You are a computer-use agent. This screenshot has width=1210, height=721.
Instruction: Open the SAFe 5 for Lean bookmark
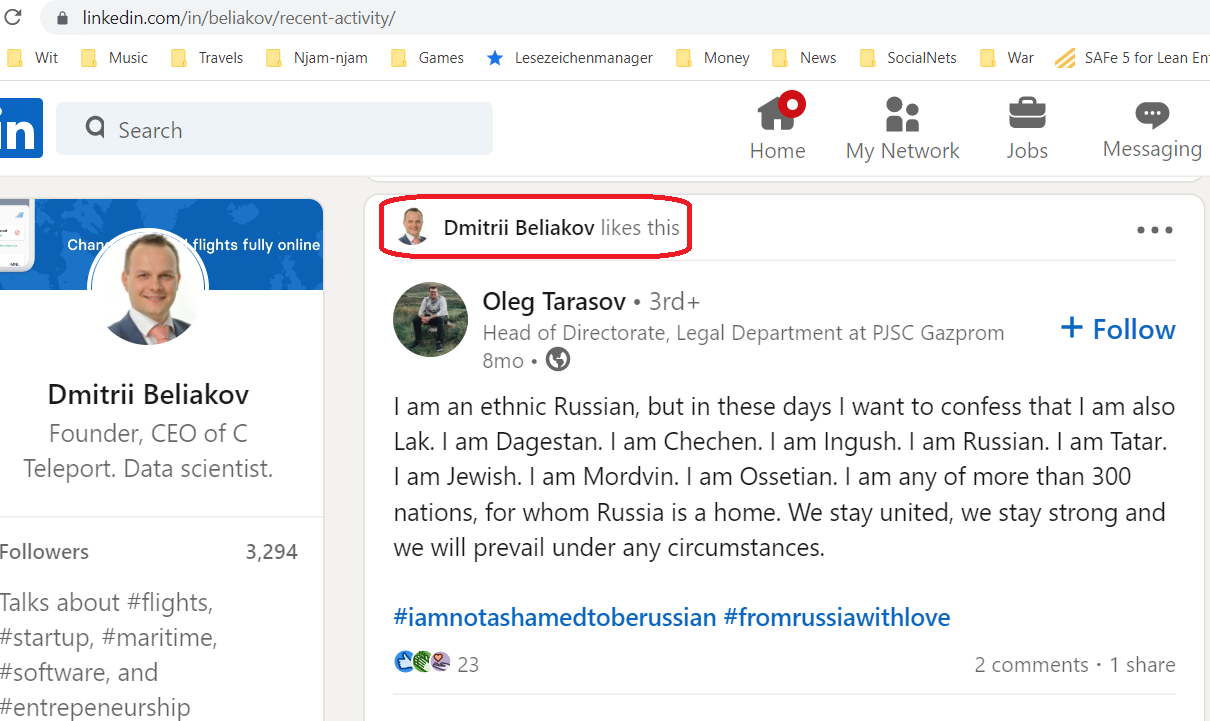1132,58
